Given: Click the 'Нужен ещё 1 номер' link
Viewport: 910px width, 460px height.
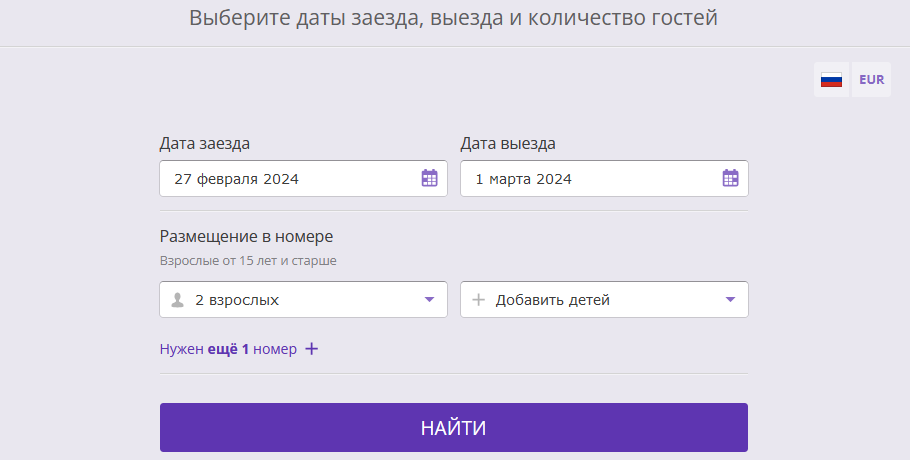Looking at the screenshot, I should click(228, 349).
